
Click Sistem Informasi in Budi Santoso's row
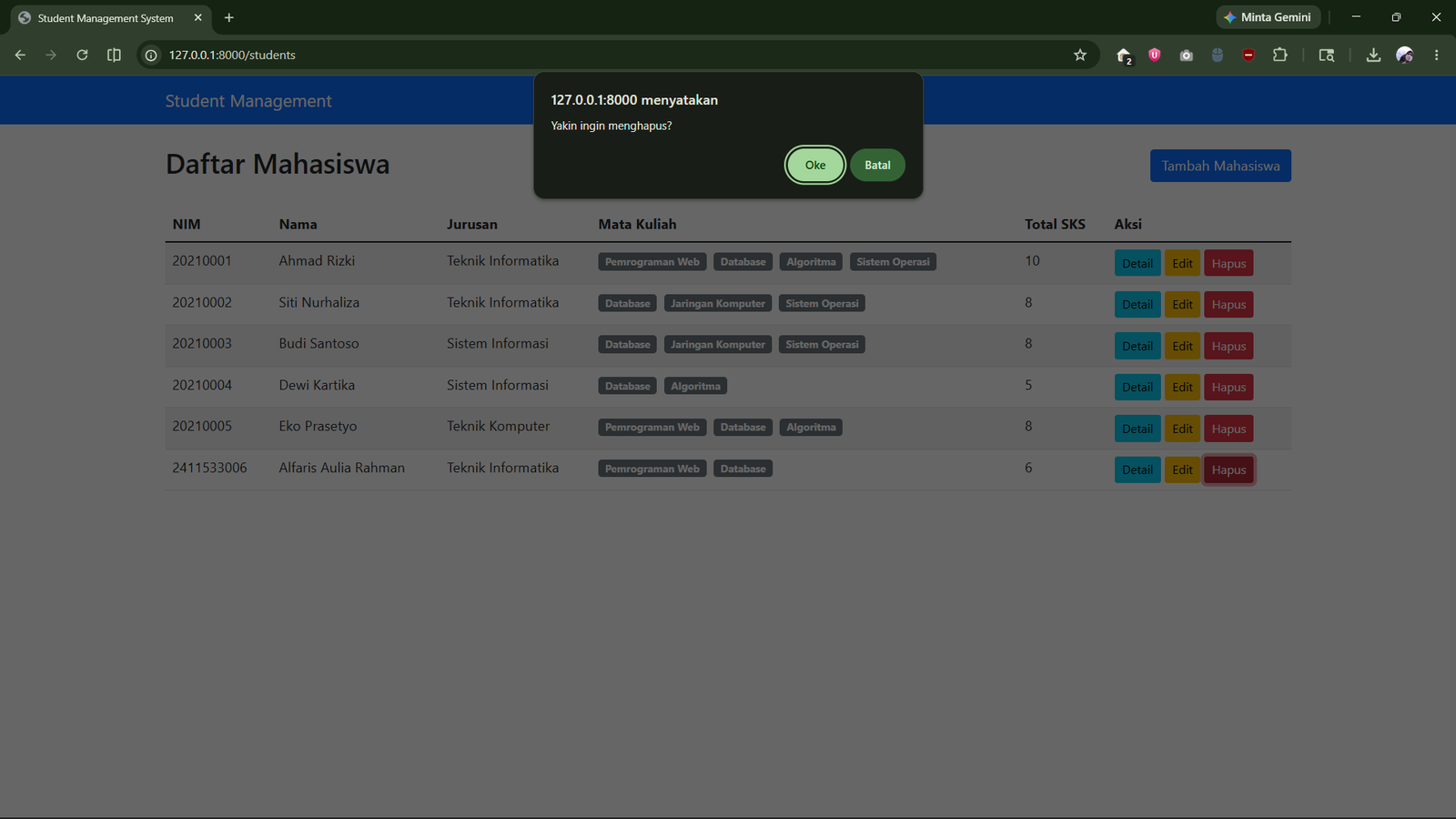pyautogui.click(x=497, y=343)
